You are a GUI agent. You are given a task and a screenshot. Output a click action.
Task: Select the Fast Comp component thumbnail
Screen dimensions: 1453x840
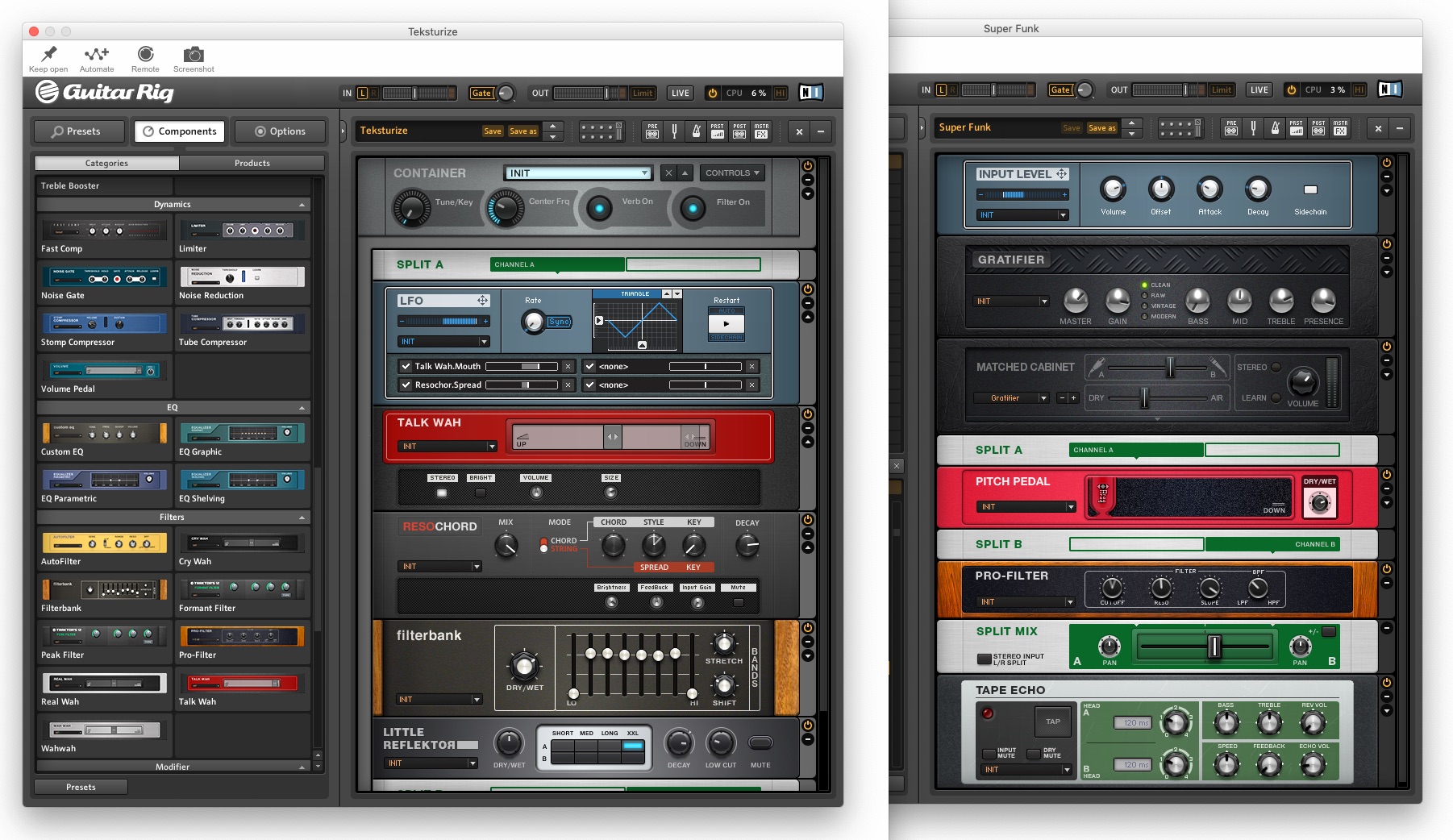pyautogui.click(x=104, y=230)
